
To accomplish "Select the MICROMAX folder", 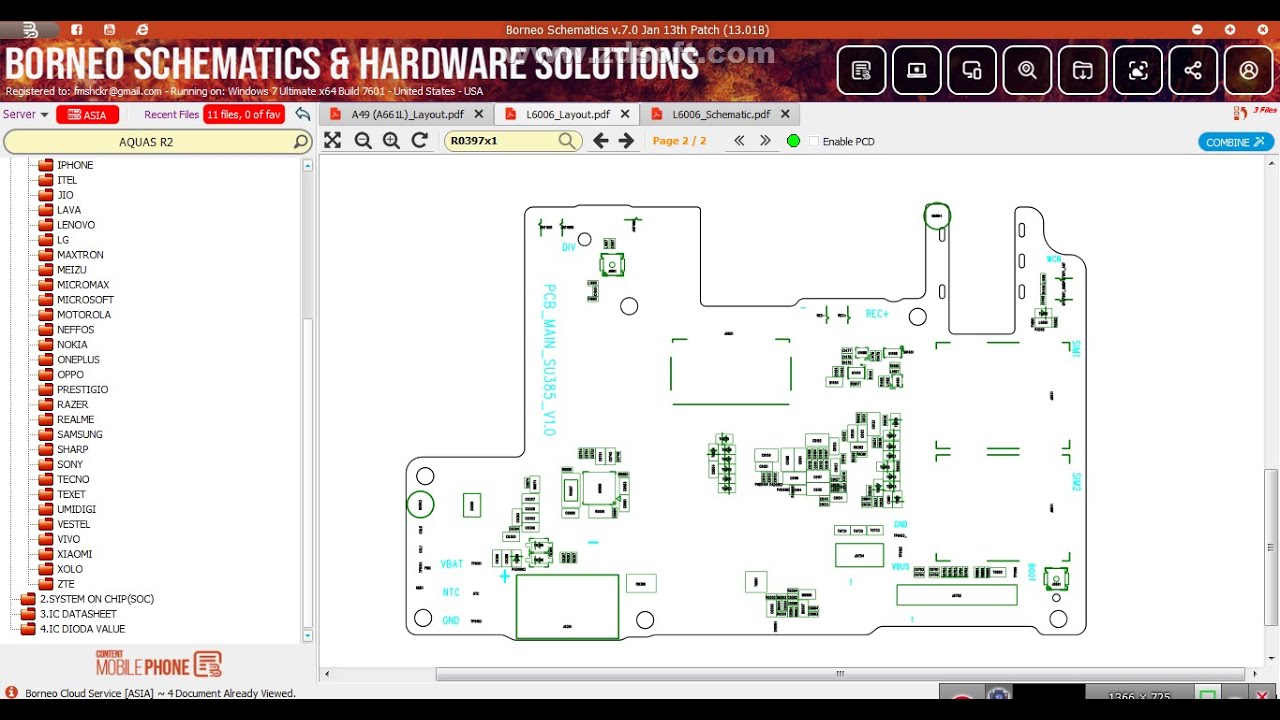I will point(83,285).
